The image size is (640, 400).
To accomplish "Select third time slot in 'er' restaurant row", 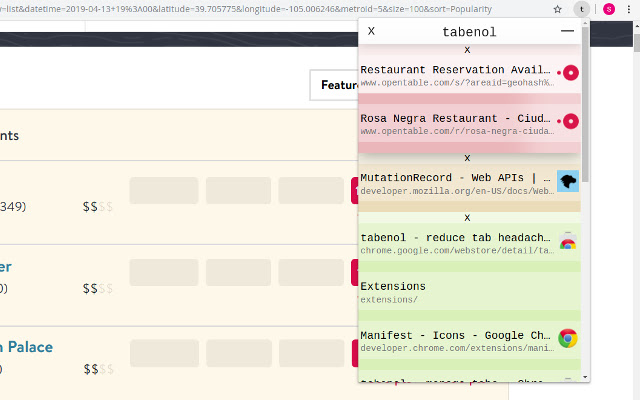I will click(x=311, y=272).
